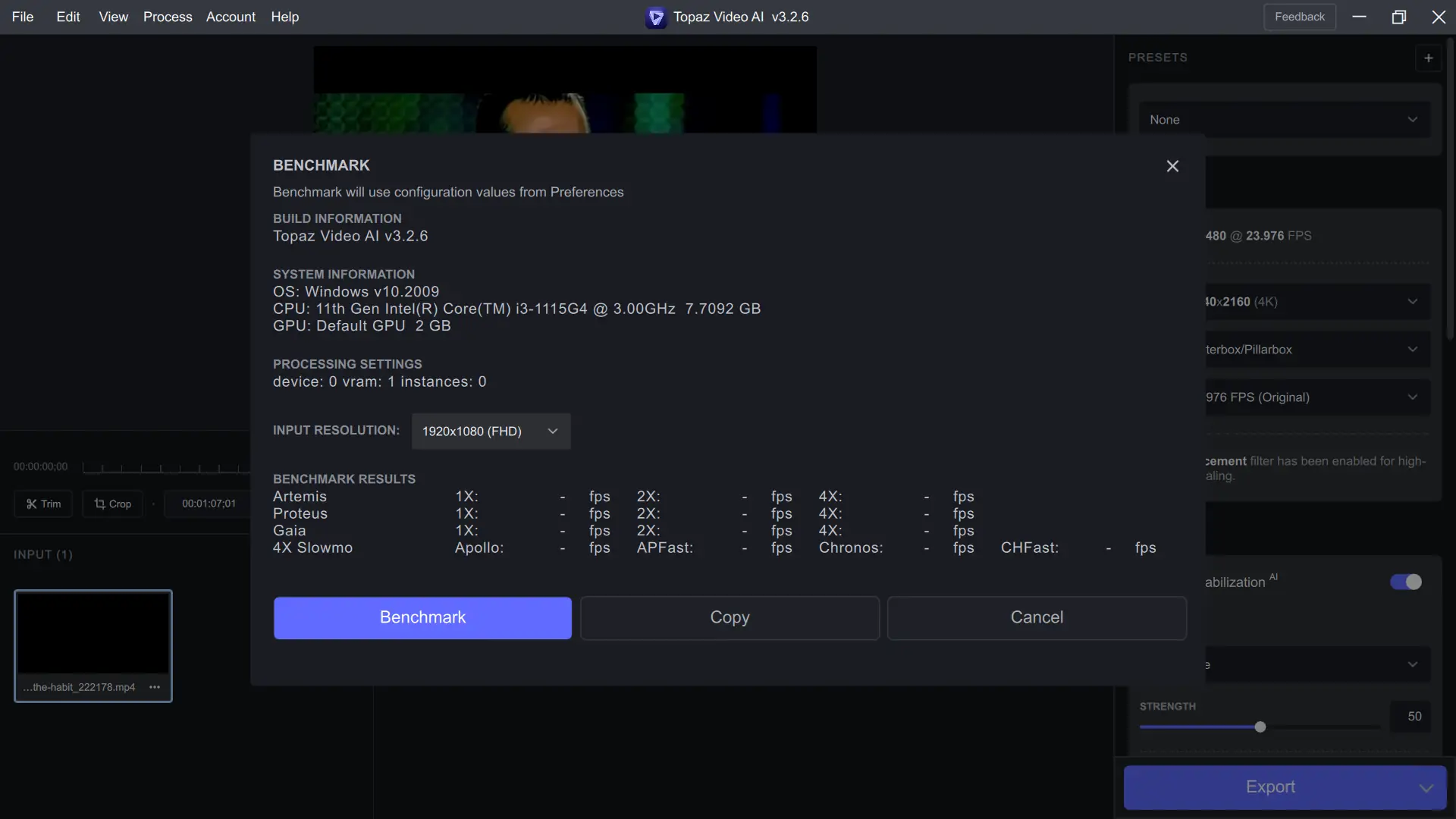Open three-dots menu on the-habit video thumbnail
Image resolution: width=1456 pixels, height=819 pixels.
[155, 687]
